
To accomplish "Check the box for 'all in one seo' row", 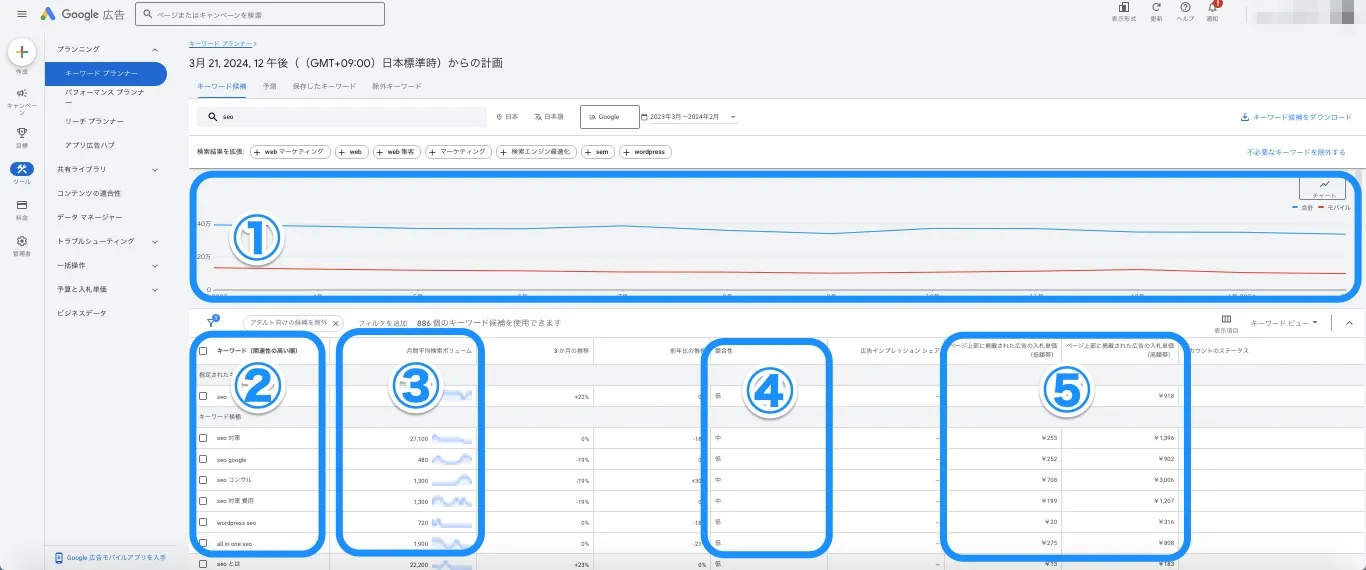I will (x=204, y=543).
